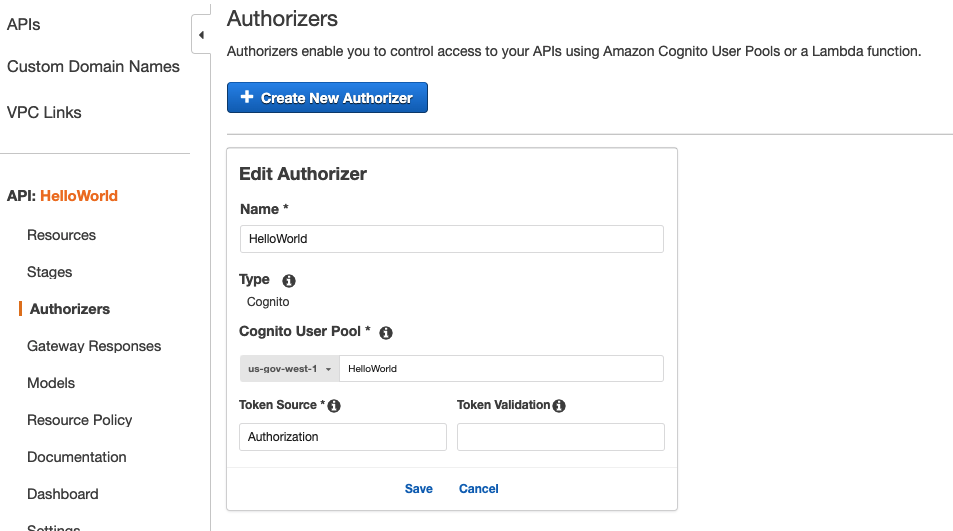Click the Token Validation input field
The width and height of the screenshot is (953, 531).
(x=560, y=437)
